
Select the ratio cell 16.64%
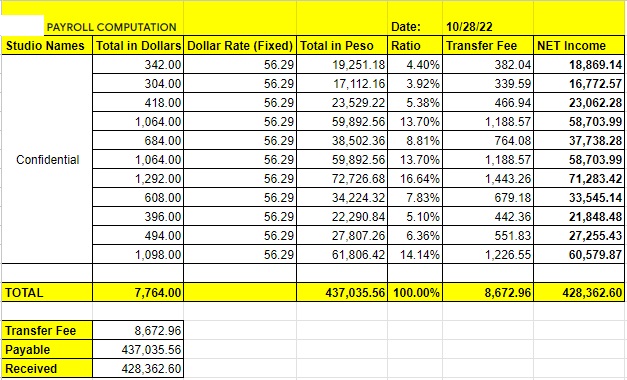pyautogui.click(x=415, y=178)
